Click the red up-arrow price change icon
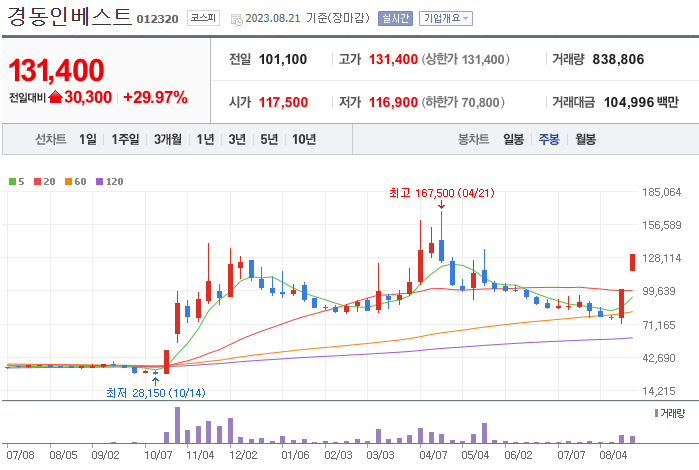This screenshot has height=470, width=699. pyautogui.click(x=55, y=97)
